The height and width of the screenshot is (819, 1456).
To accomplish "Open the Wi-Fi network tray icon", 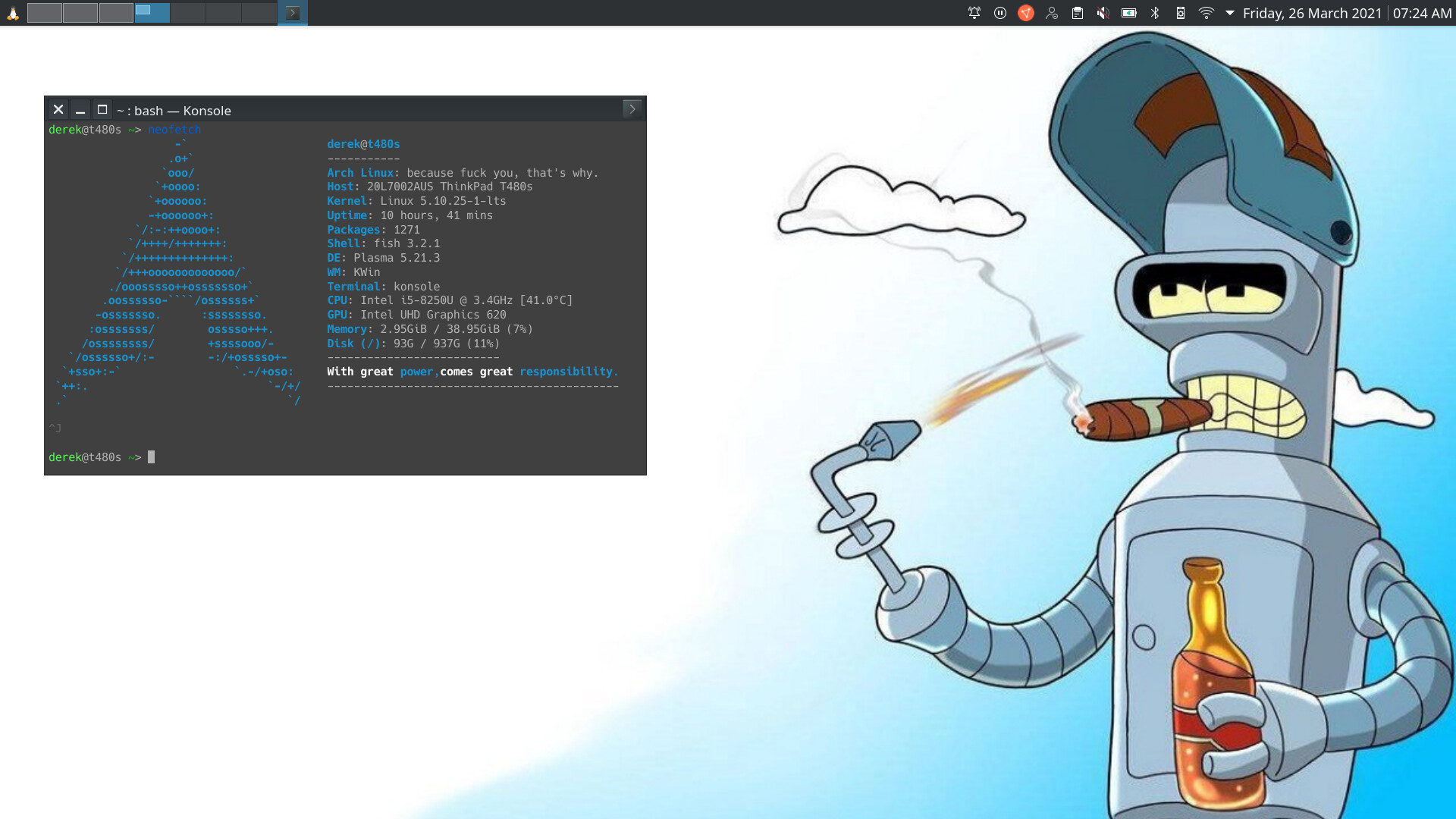I will click(x=1207, y=13).
